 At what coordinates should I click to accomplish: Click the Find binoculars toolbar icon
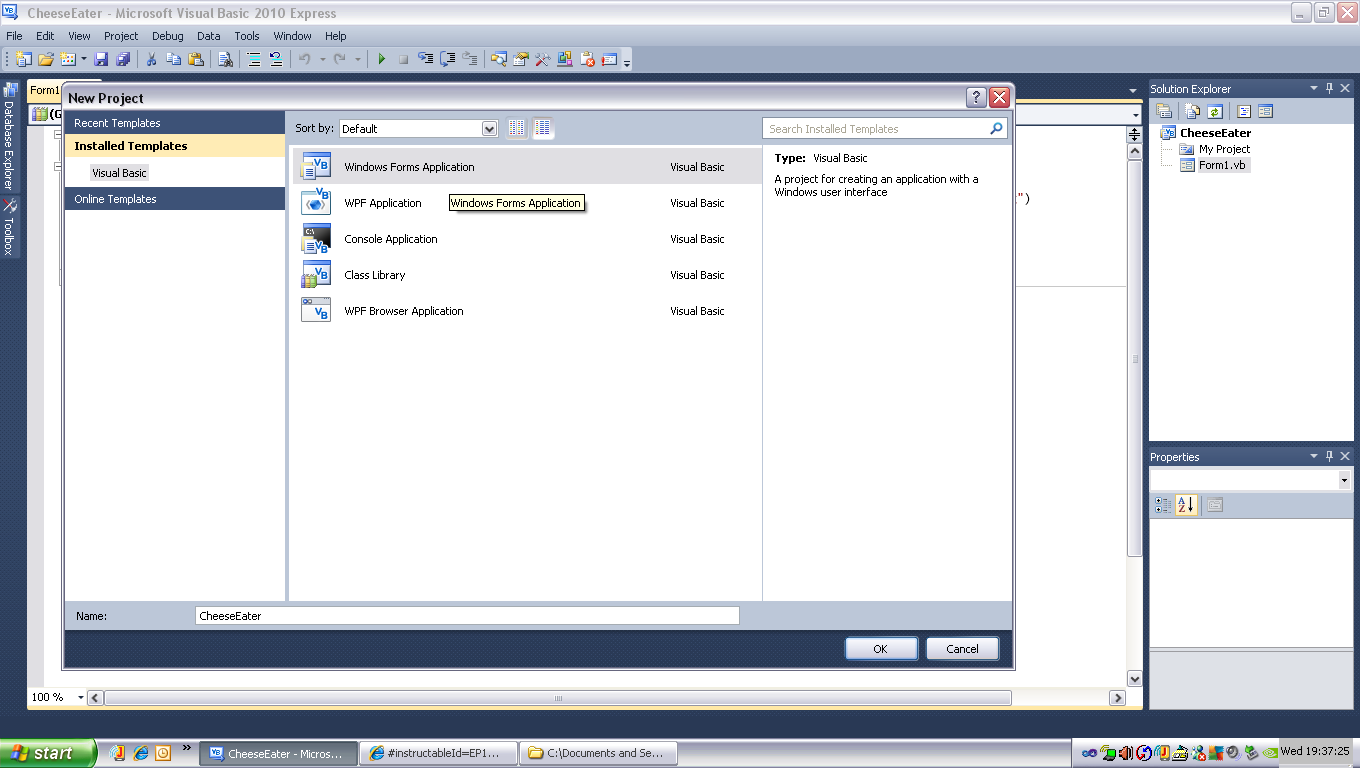point(225,60)
